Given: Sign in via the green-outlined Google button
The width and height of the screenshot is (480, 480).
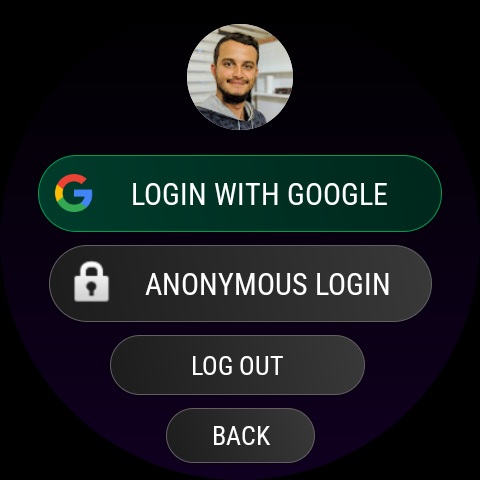Looking at the screenshot, I should tap(240, 193).
